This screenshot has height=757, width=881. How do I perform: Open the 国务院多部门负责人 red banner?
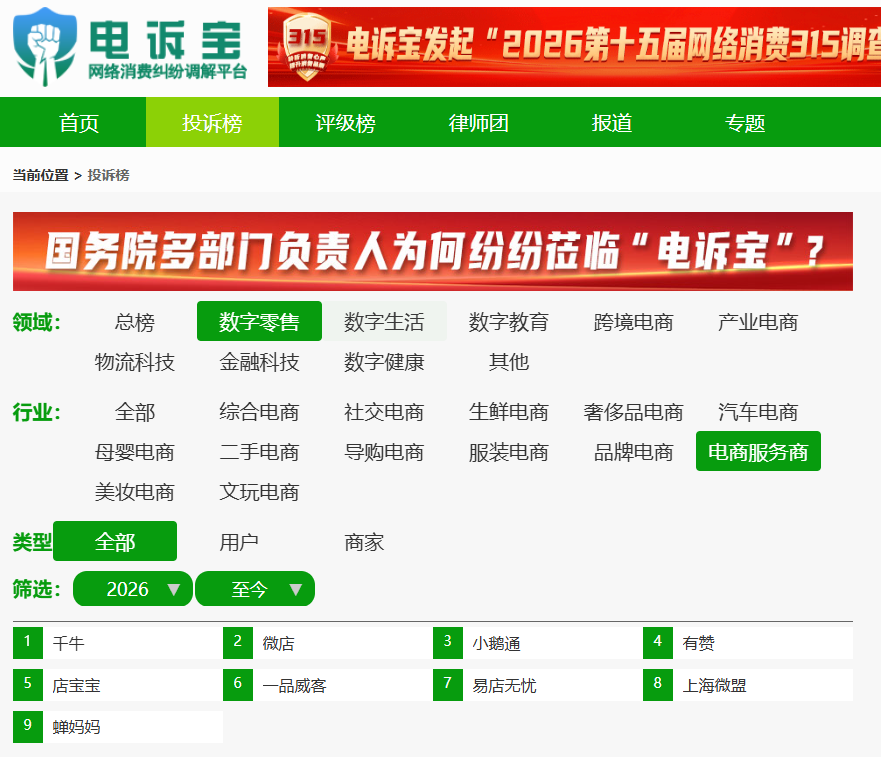click(x=433, y=251)
